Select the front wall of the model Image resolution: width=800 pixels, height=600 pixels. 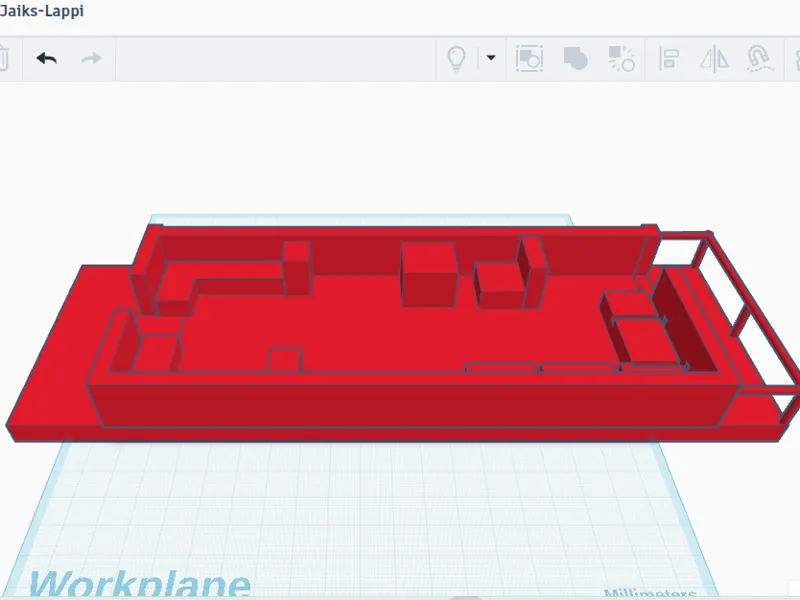(x=403, y=403)
